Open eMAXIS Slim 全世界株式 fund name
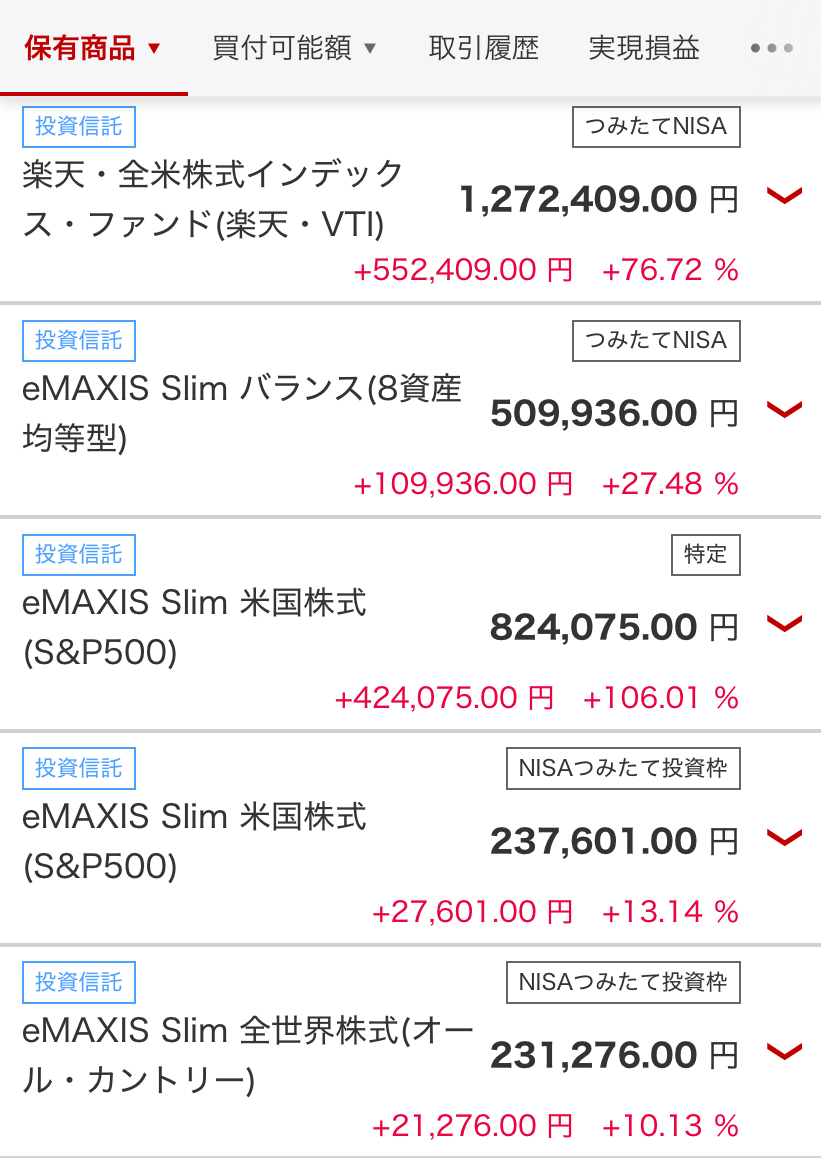This screenshot has height=1160, width=821. (248, 1054)
